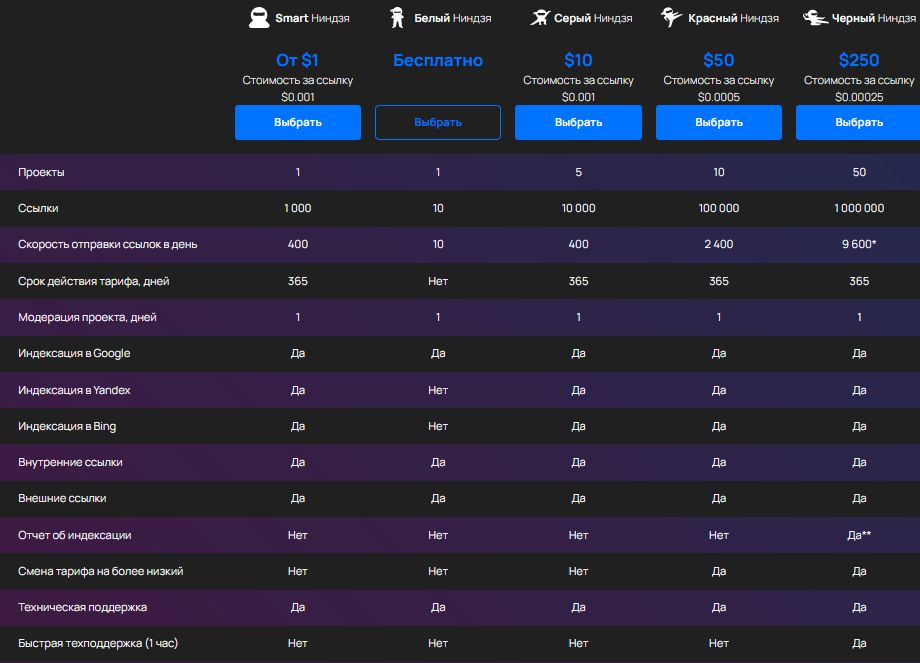920x663 pixels.
Task: Choose the free Белый plan with Выбрать
Action: 438,122
